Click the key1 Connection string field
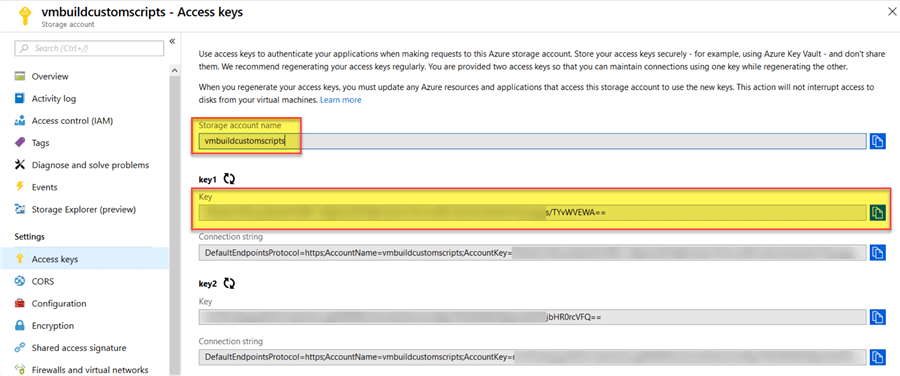 [532, 252]
